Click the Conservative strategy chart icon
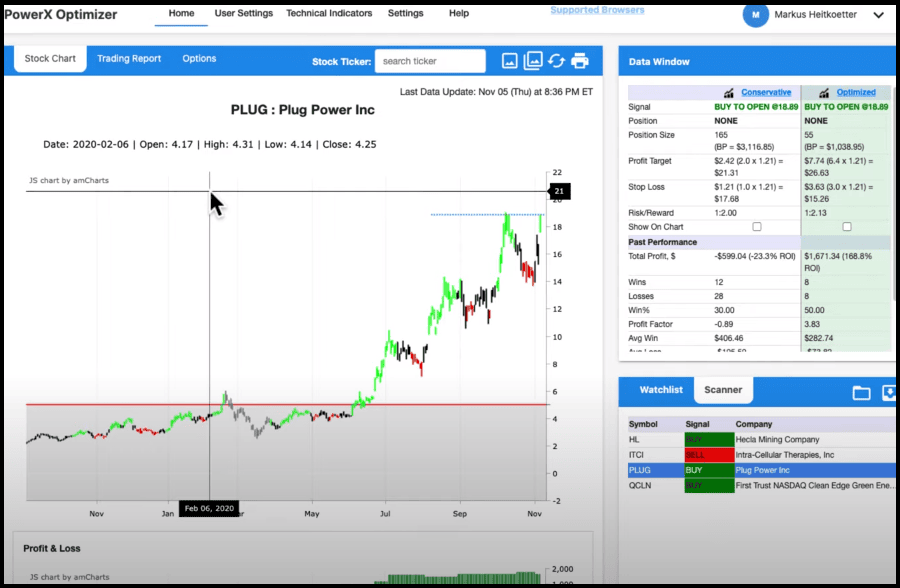900x588 pixels. tap(728, 92)
